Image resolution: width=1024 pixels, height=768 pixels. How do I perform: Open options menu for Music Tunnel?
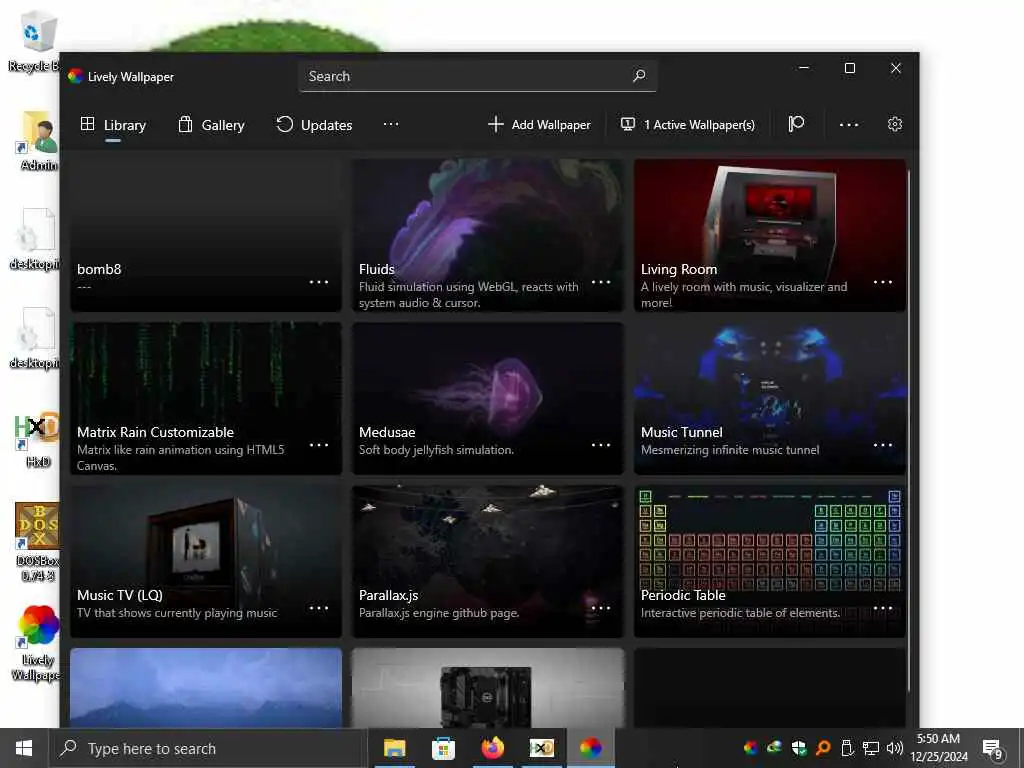click(x=883, y=445)
